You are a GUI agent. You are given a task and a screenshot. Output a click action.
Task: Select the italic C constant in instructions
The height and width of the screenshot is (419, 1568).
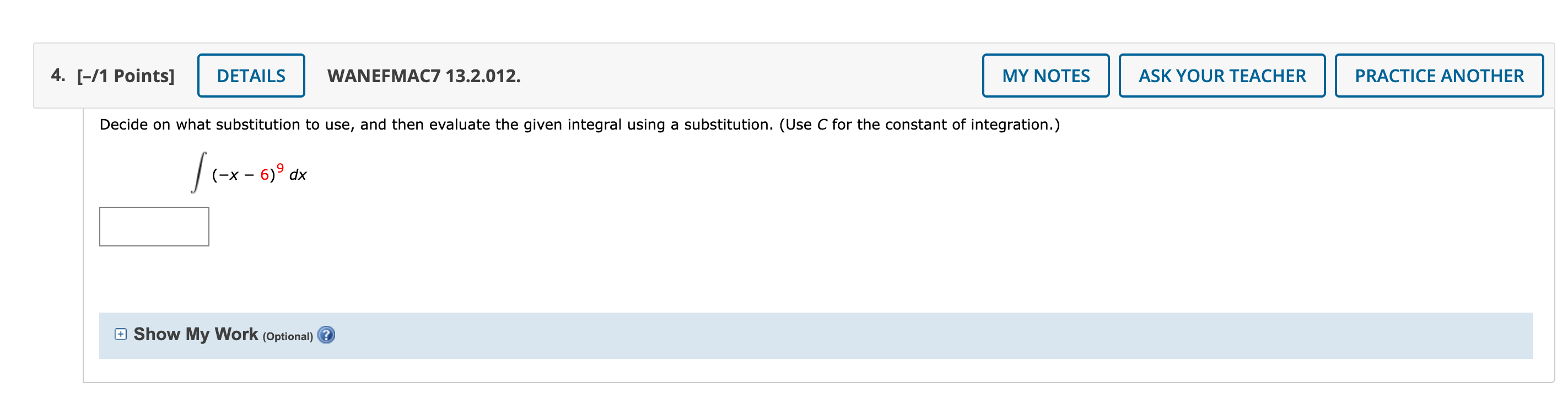[x=822, y=125]
